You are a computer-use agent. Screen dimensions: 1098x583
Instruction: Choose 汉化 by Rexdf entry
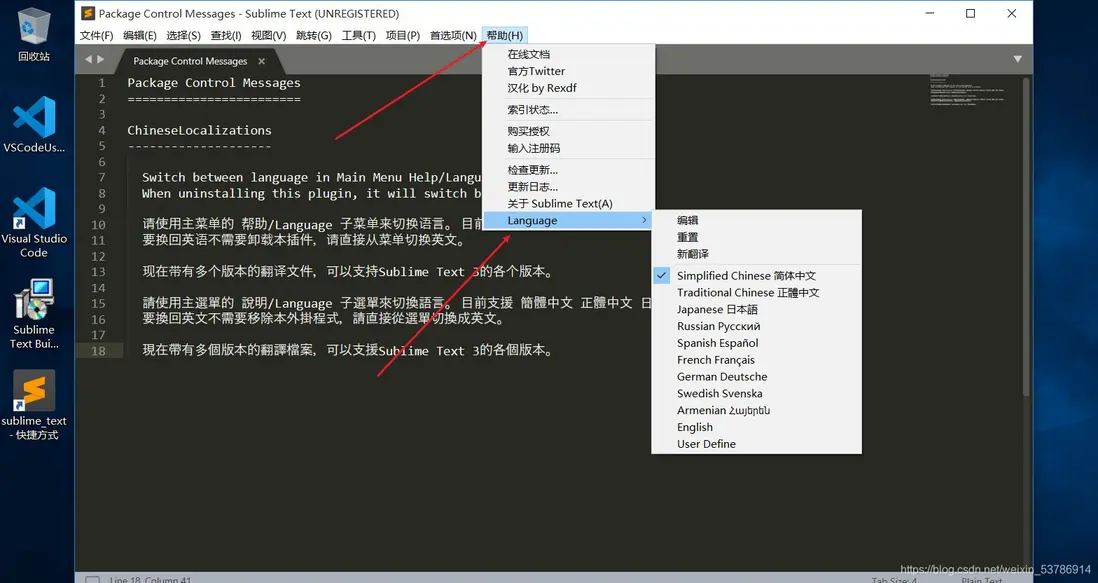(569, 87)
